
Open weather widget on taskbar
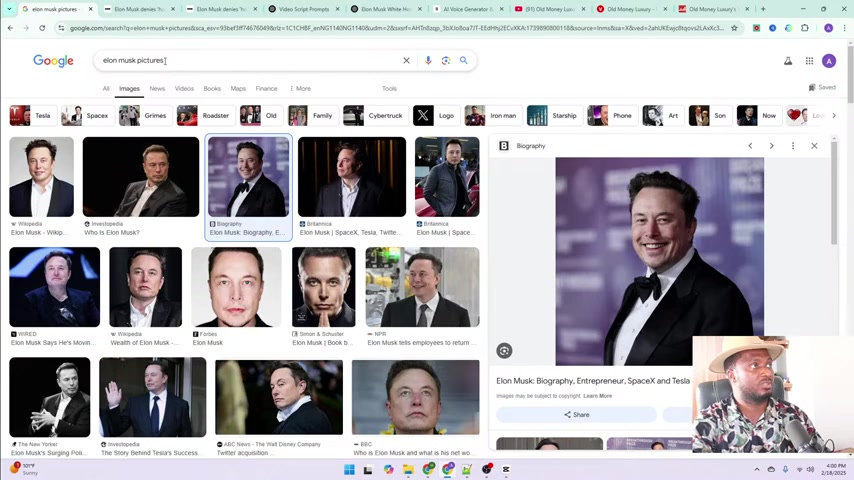click(24, 469)
